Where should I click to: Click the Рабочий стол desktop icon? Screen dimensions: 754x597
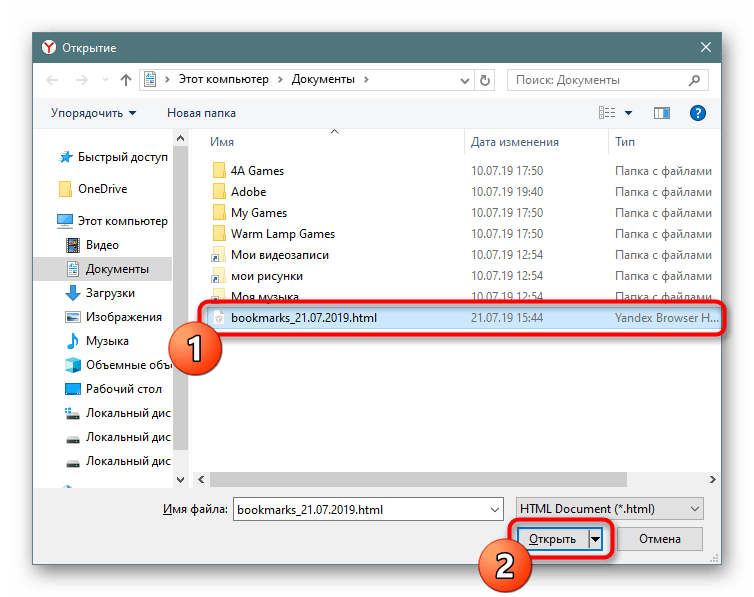click(73, 389)
